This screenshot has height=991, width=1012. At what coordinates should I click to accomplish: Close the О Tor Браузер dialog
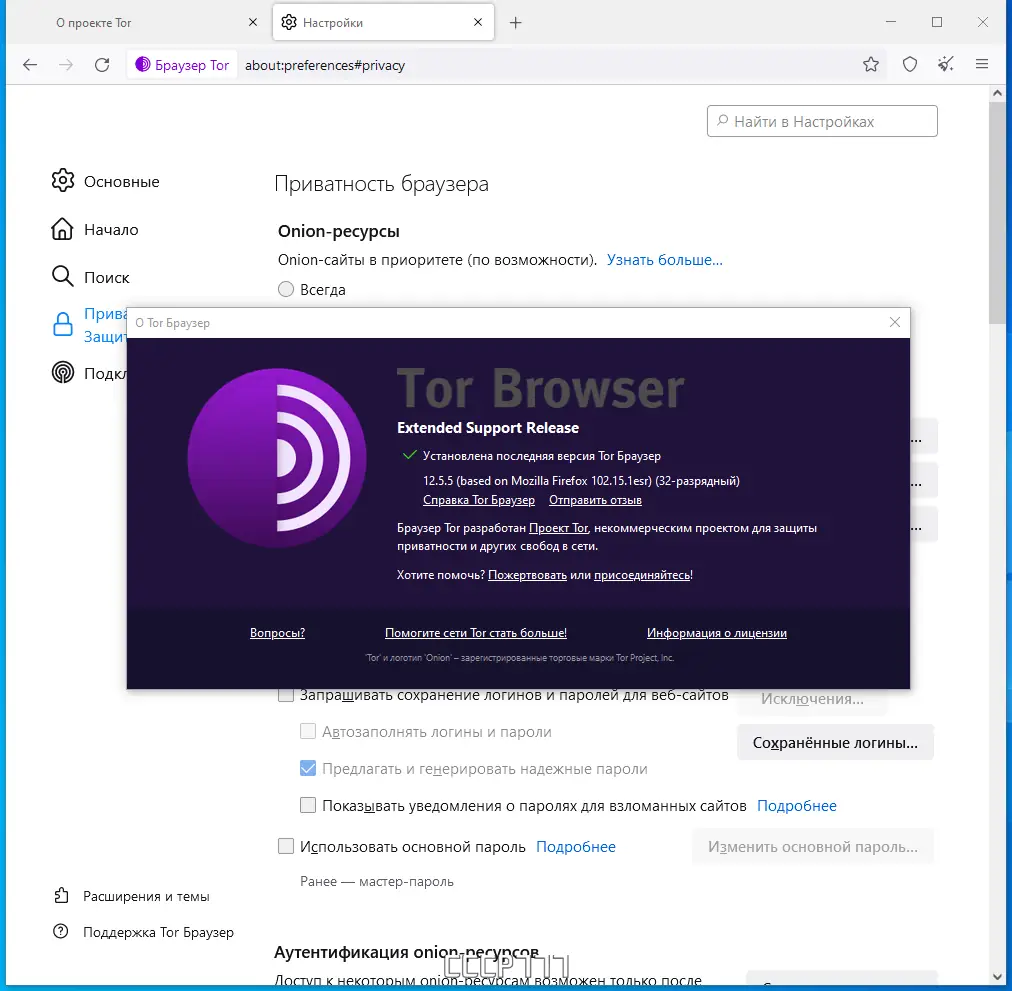pos(895,322)
